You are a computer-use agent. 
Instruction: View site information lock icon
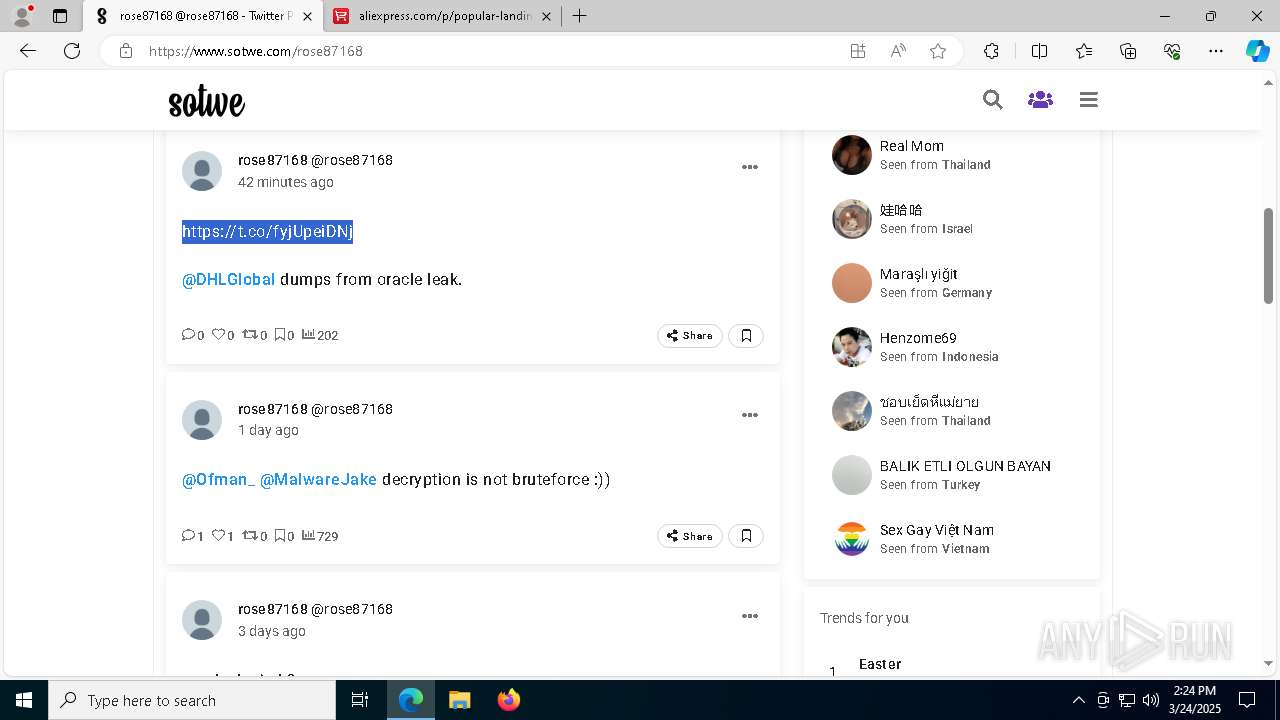tap(126, 51)
